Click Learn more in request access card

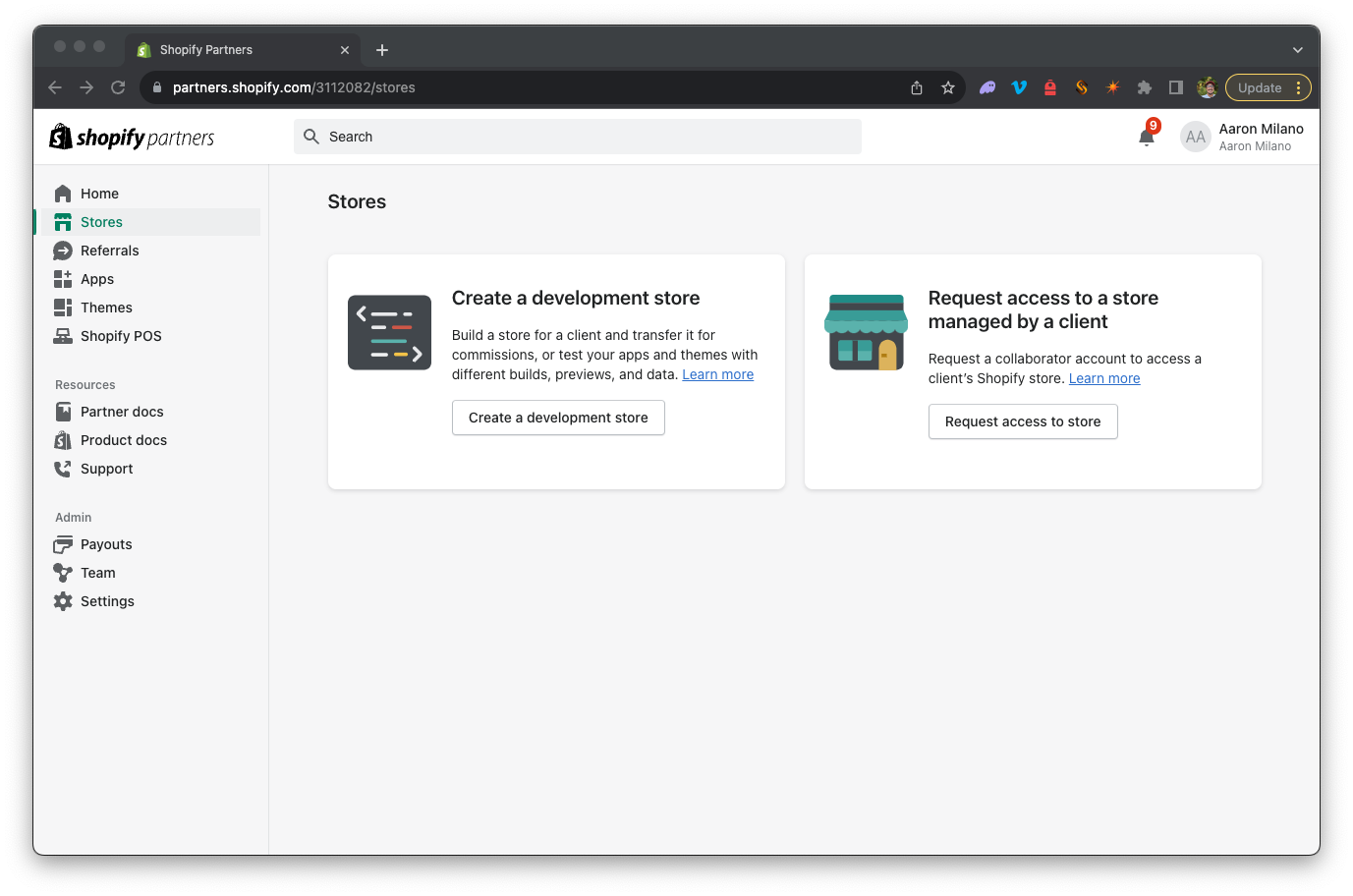(x=1104, y=378)
